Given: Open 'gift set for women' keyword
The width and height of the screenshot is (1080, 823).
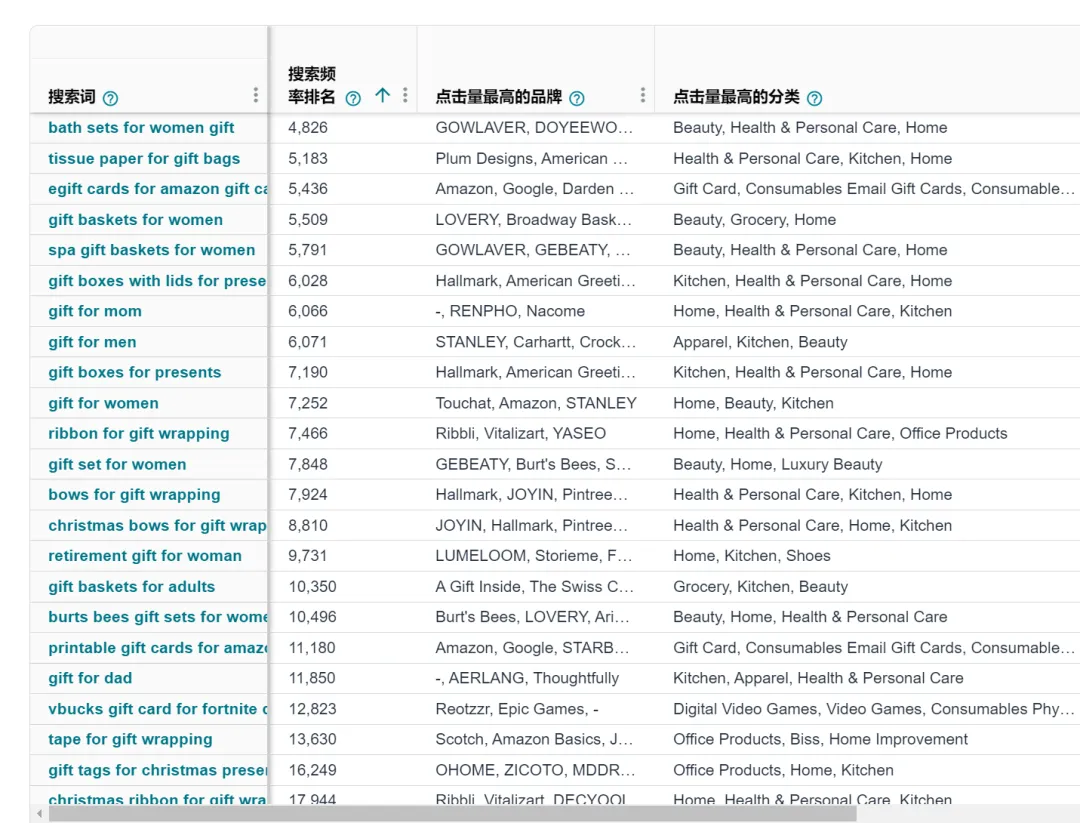Looking at the screenshot, I should 117,465.
